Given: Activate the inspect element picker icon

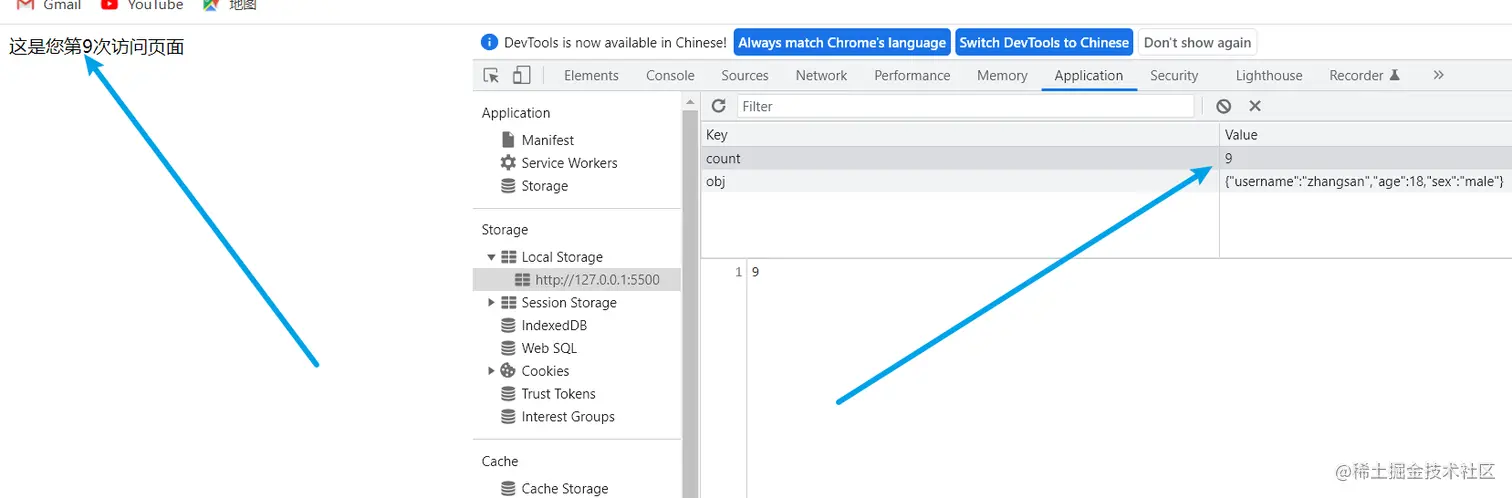Looking at the screenshot, I should (491, 76).
